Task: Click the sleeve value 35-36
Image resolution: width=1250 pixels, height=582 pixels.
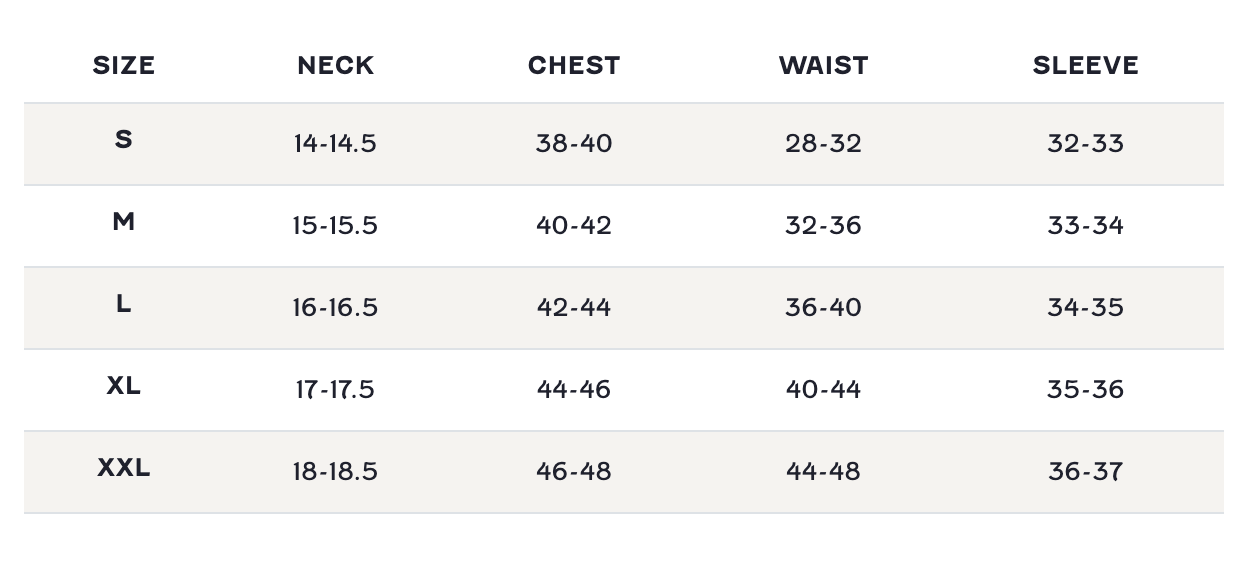Action: click(1085, 390)
